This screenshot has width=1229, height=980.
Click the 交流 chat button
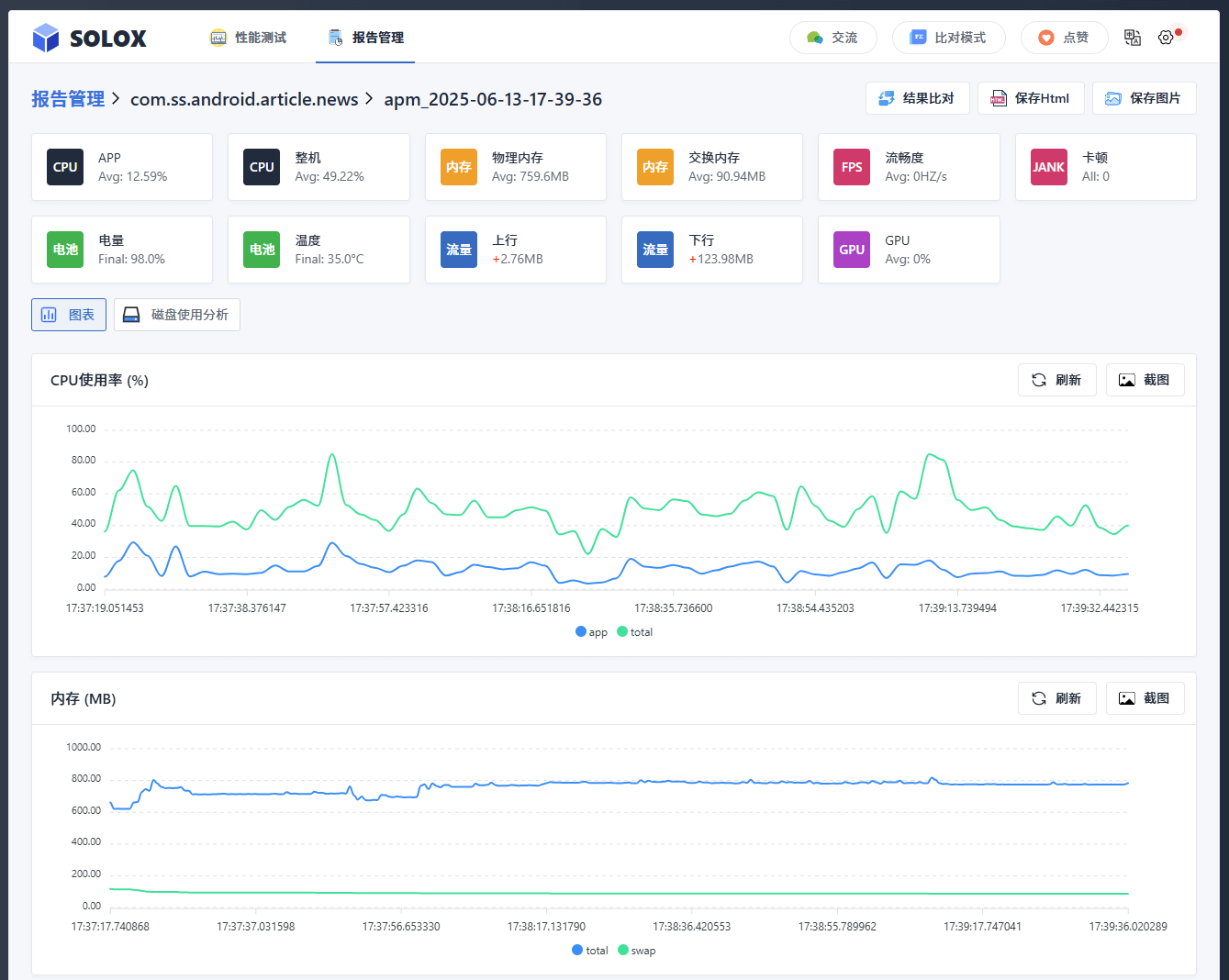[832, 38]
